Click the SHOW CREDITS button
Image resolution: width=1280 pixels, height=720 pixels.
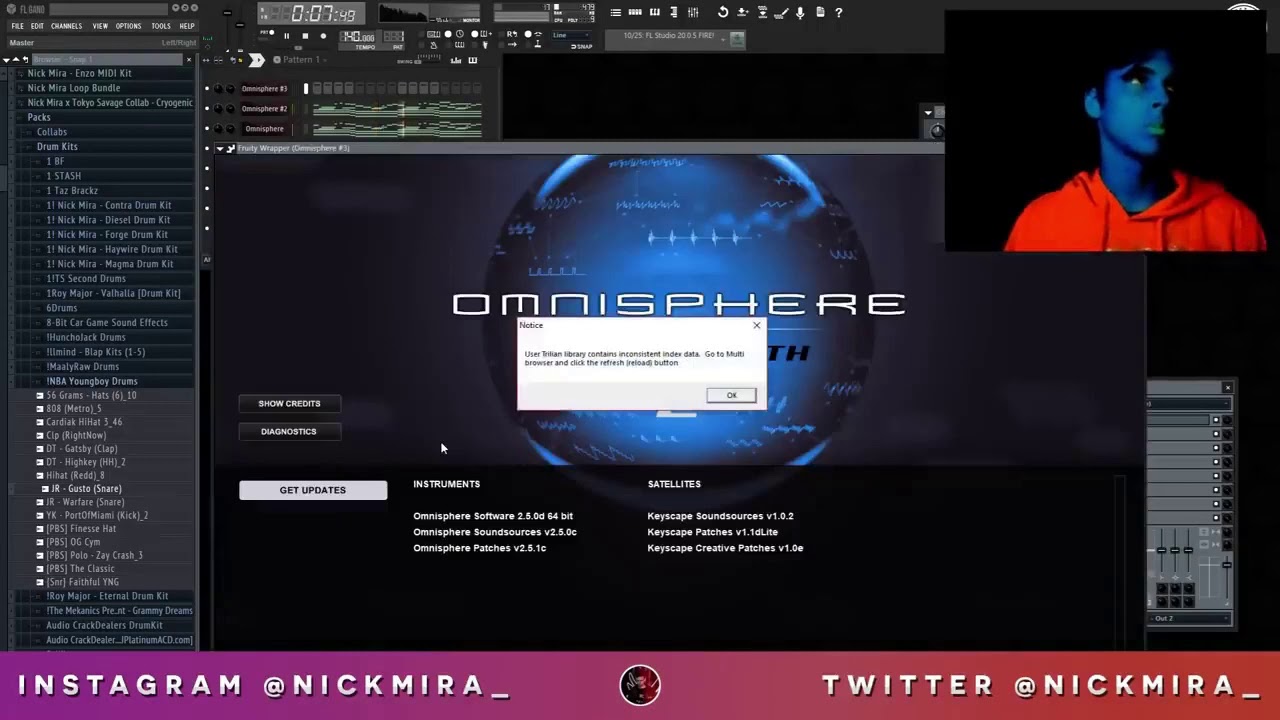click(289, 403)
